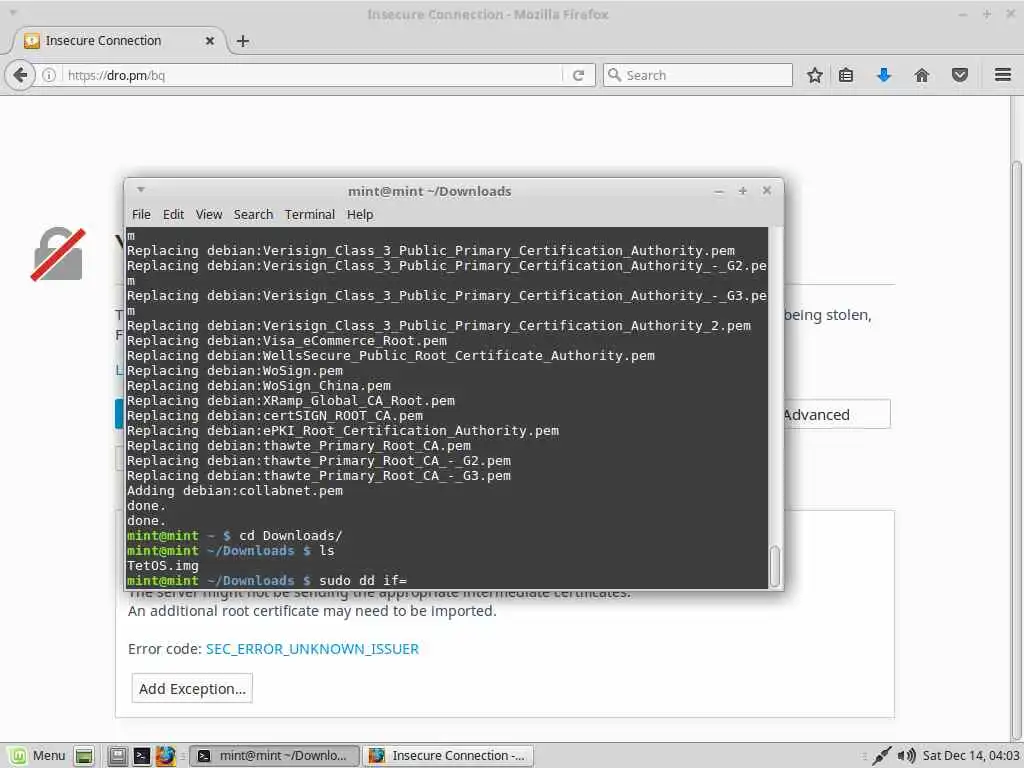Viewport: 1024px width, 768px height.
Task: Focus the Firefox URL address field
Action: click(312, 75)
